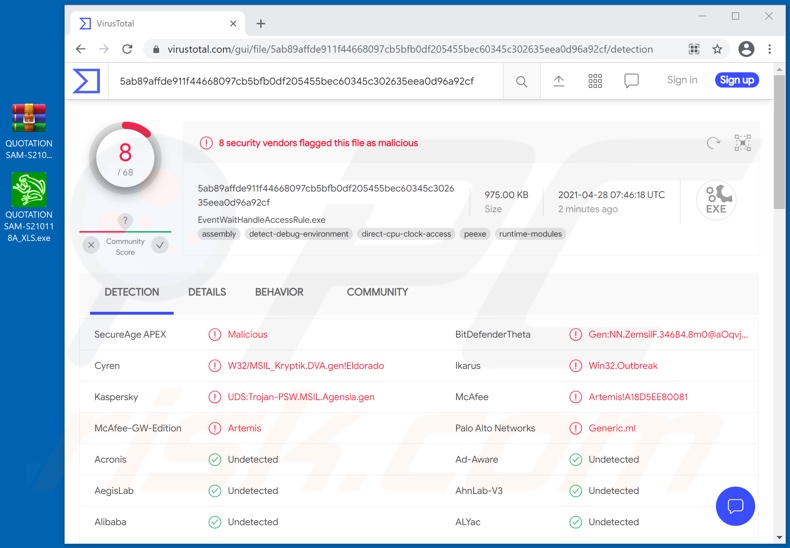The height and width of the screenshot is (548, 790).
Task: Open Chrome three-dot menu
Action: [769, 49]
